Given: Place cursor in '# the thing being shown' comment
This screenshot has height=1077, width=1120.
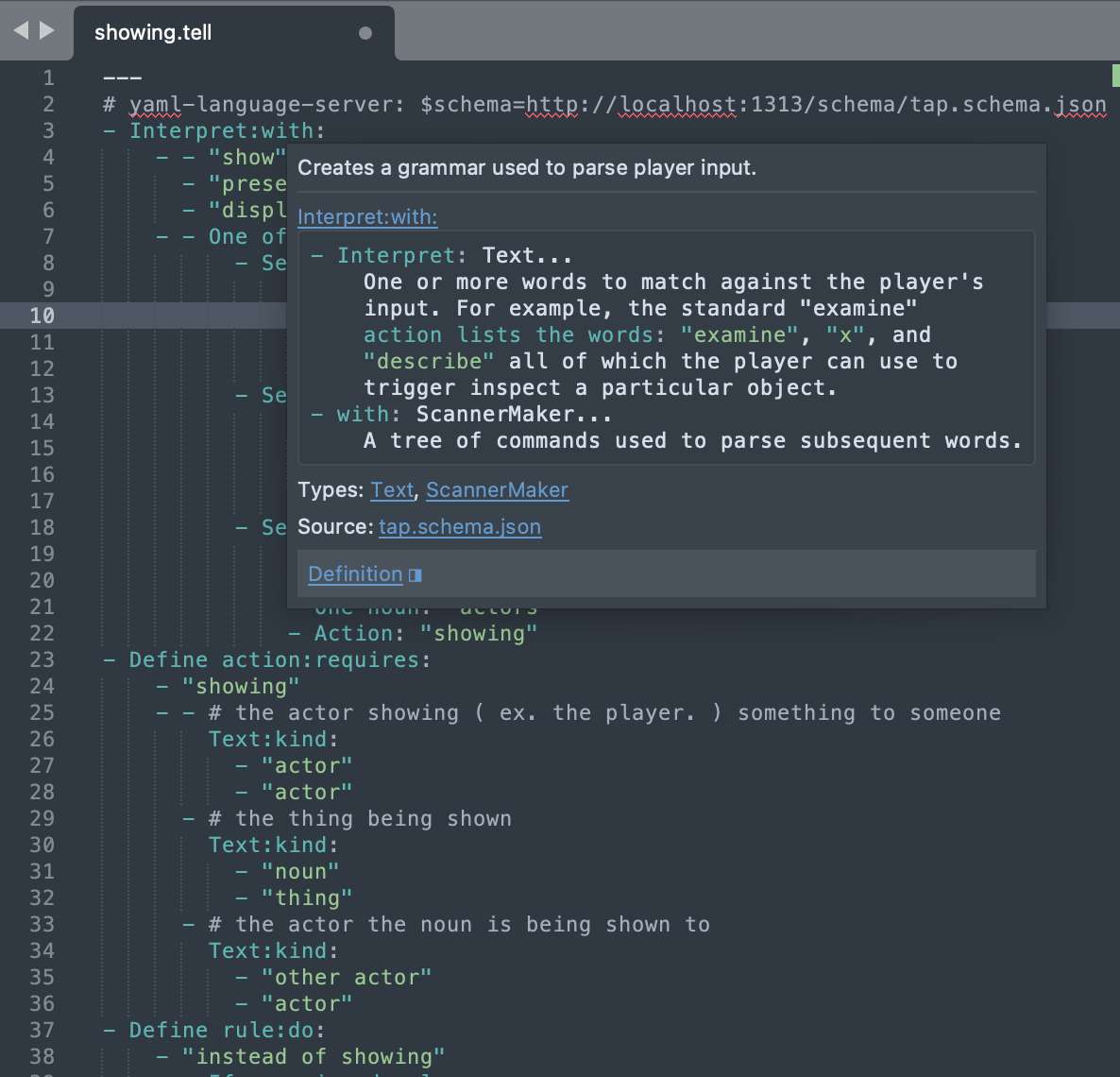Looking at the screenshot, I should 360,818.
